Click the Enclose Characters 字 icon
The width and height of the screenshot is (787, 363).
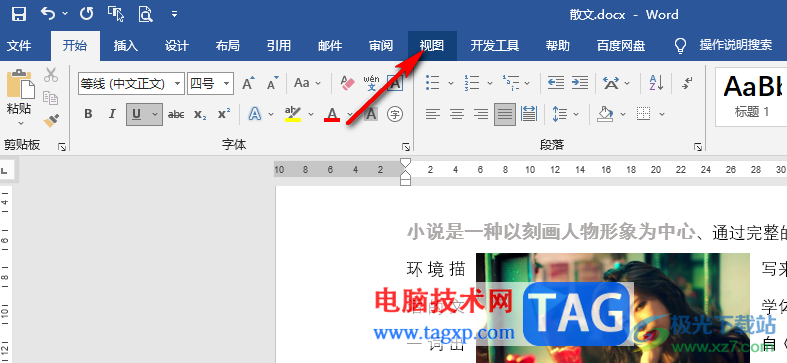(x=395, y=114)
